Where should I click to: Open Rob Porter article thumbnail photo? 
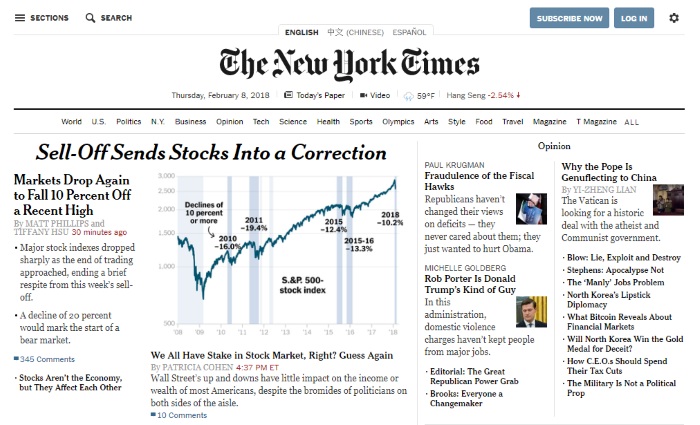pos(531,312)
